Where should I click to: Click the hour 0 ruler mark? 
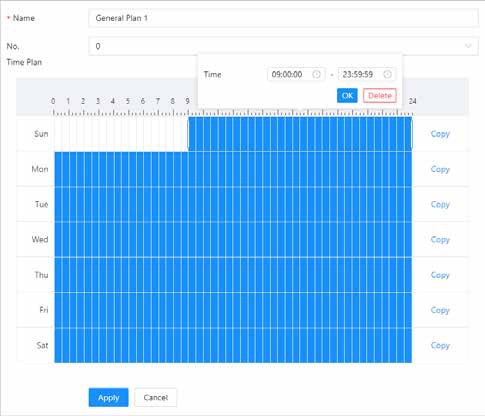(53, 101)
